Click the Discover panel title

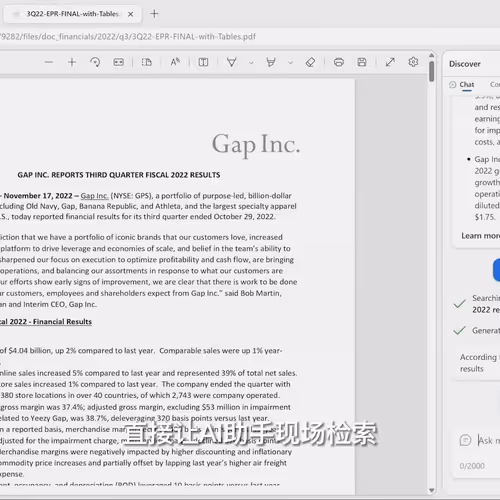465,64
